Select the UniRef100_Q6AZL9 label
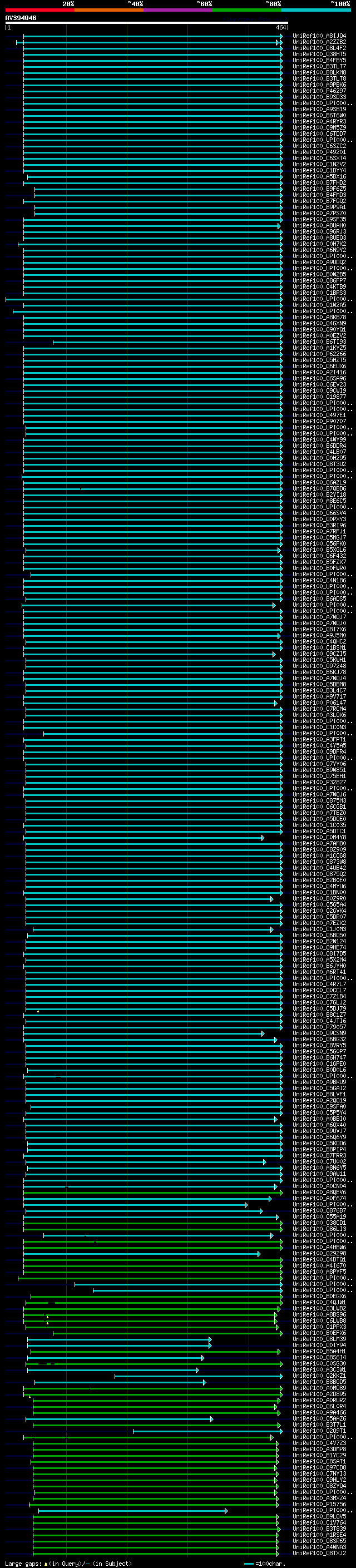Screen dimensions: 356x1568 point(319,483)
